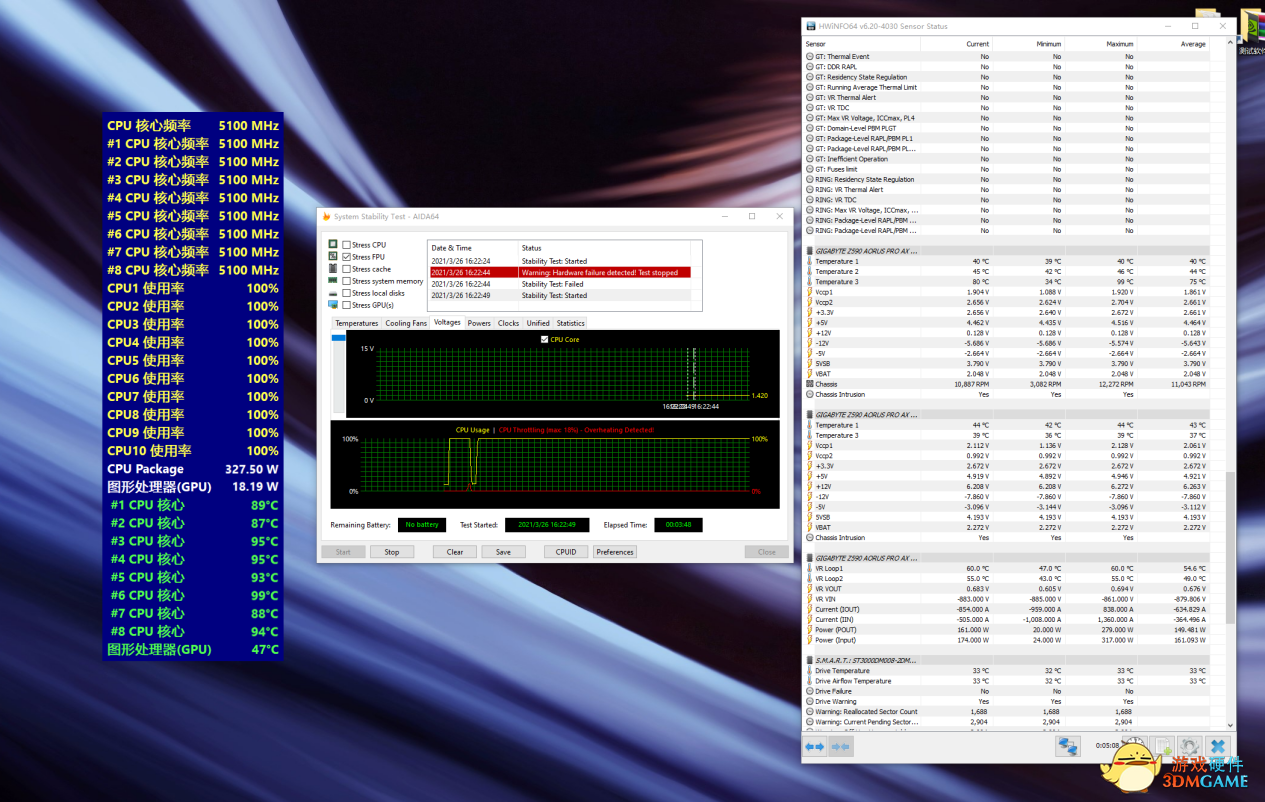Uncheck the Stress FPU checkbox
This screenshot has height=802, width=1265.
tap(346, 257)
